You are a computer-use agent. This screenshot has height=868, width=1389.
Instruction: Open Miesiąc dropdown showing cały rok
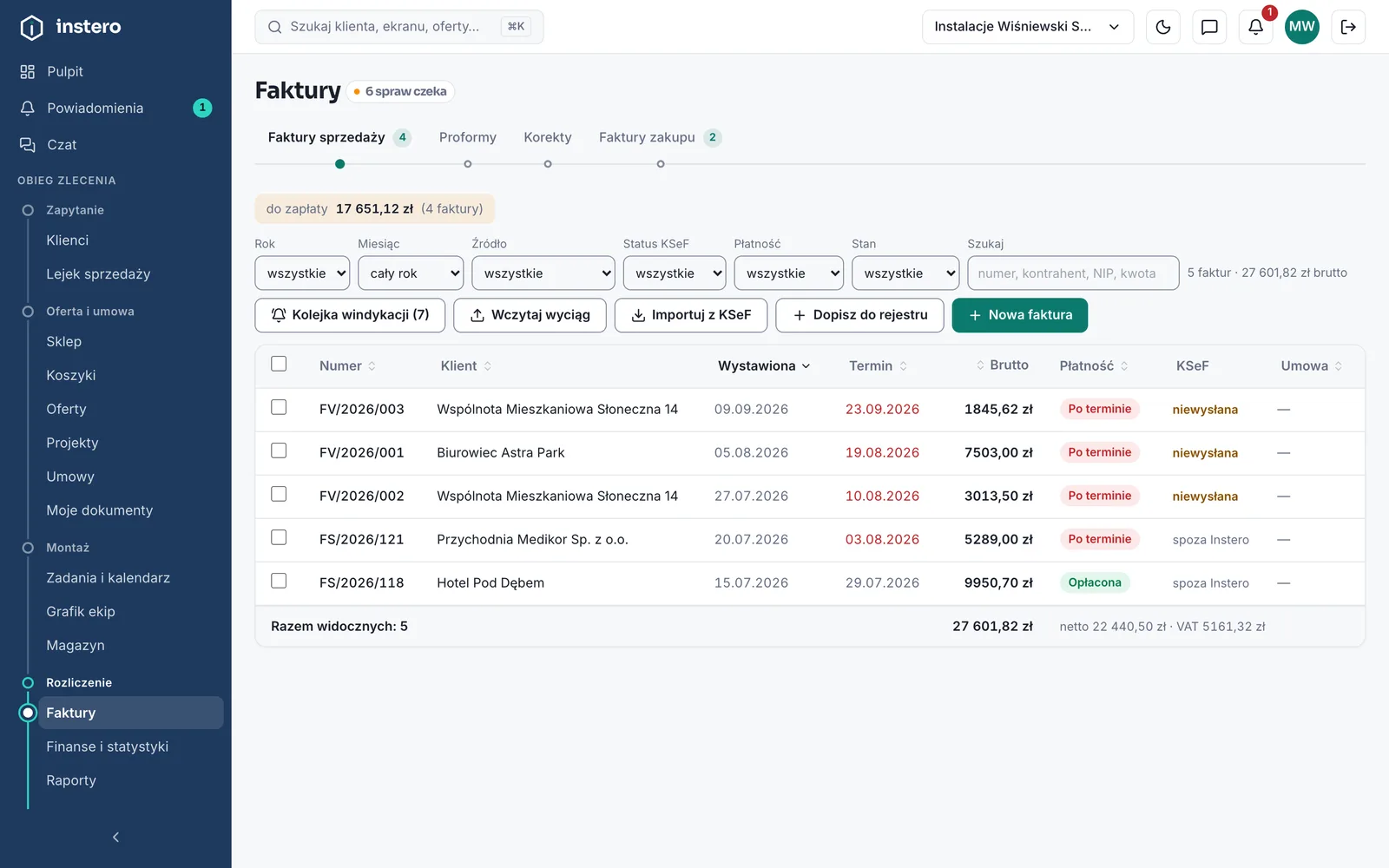coord(411,273)
